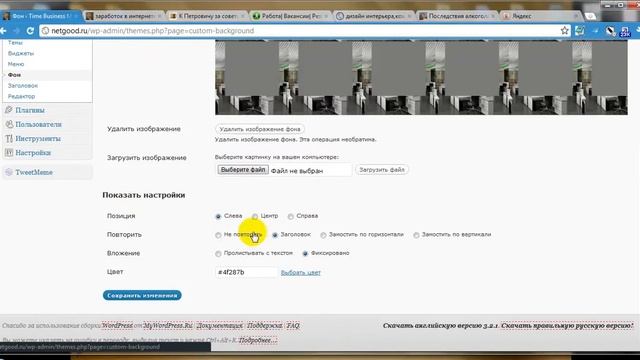Click the 'Сохранить изменения' save button
Screen dimensions: 640x360
tap(142, 295)
